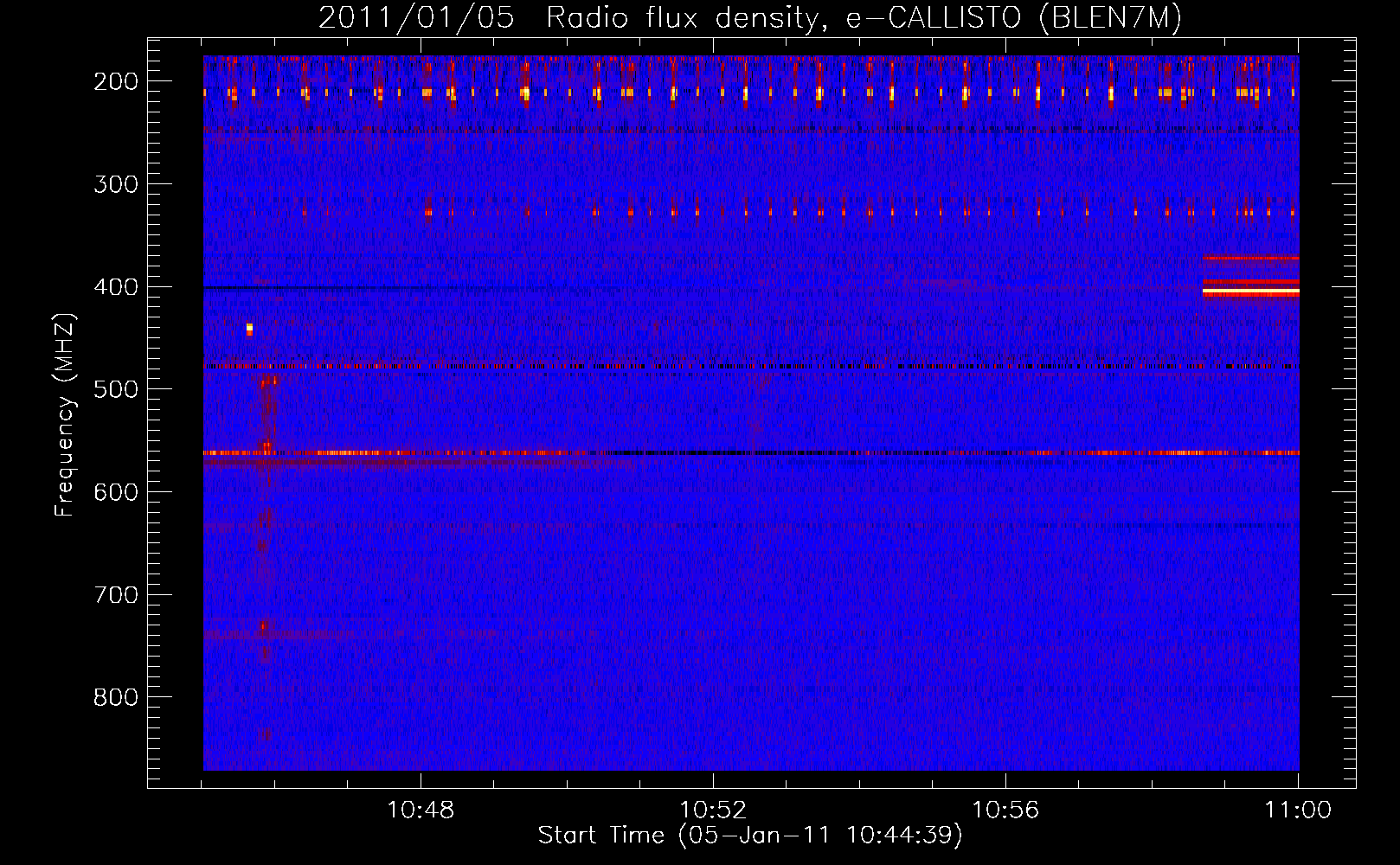1400x865 pixels.
Task: Click the 600 frequency tick label
Action: coord(116,492)
